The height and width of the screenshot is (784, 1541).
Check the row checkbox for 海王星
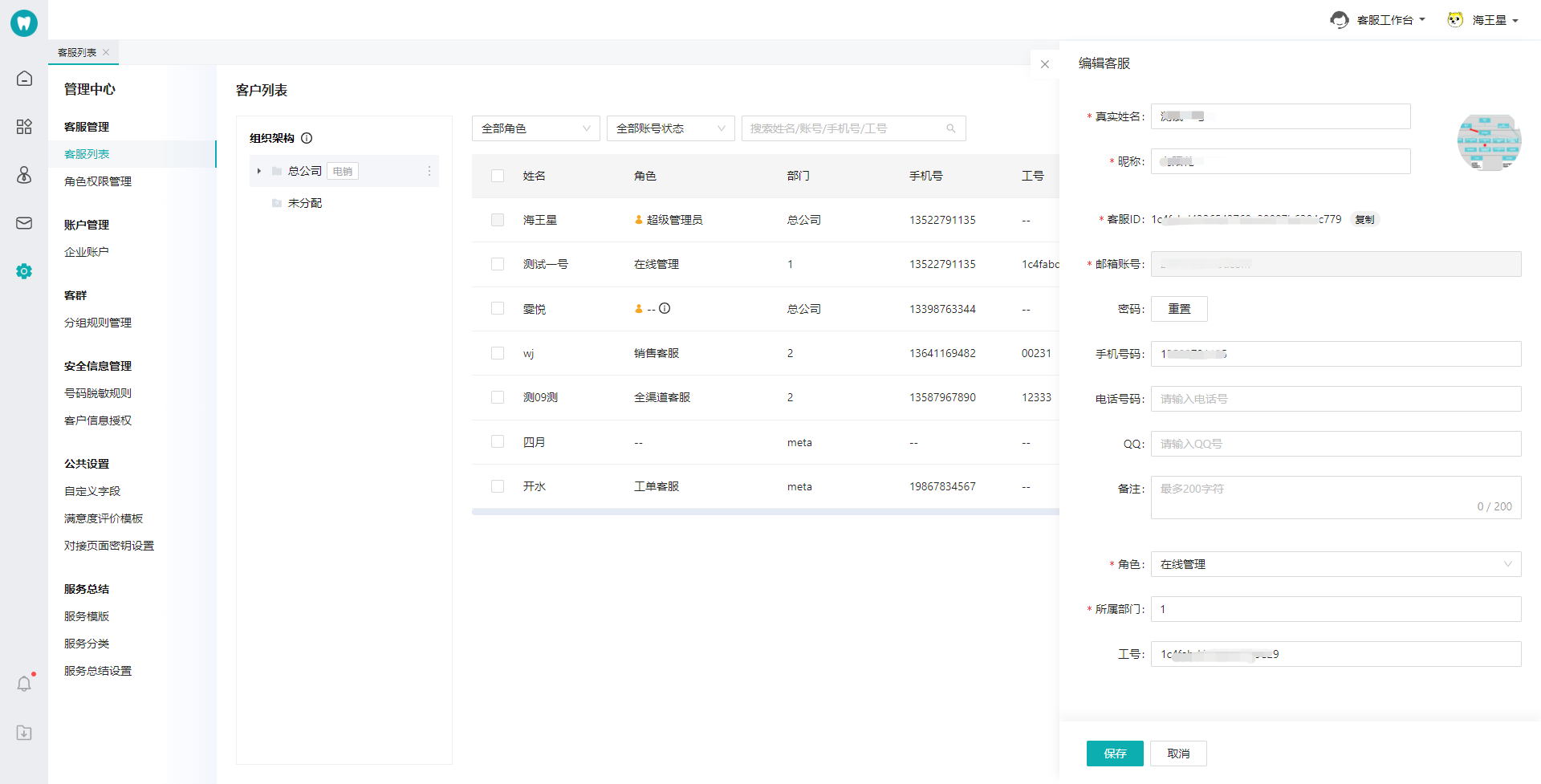pyautogui.click(x=498, y=220)
